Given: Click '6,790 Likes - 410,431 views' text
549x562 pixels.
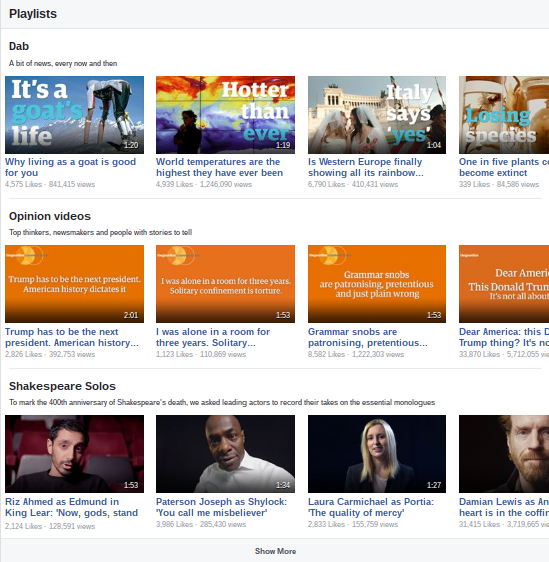Looking at the screenshot, I should [353, 184].
